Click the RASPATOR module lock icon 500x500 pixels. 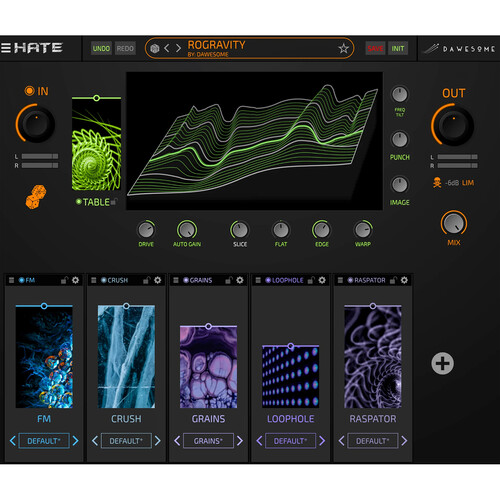393,280
